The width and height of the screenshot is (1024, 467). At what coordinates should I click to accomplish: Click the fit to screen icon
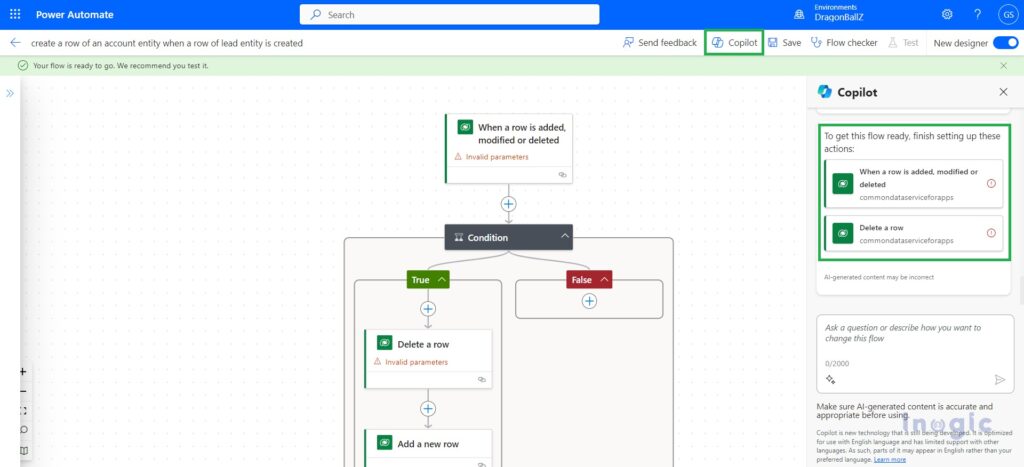point(24,411)
